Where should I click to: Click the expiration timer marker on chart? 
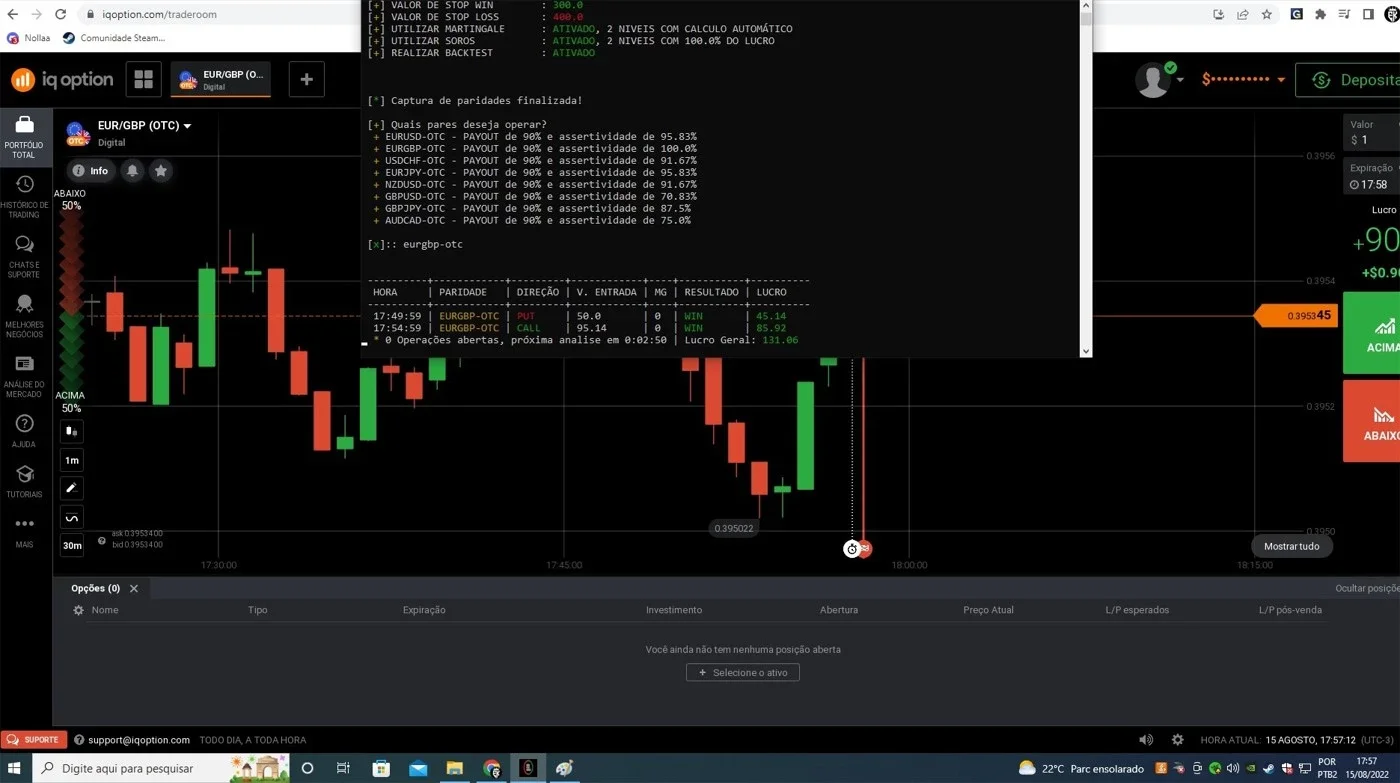(x=851, y=549)
